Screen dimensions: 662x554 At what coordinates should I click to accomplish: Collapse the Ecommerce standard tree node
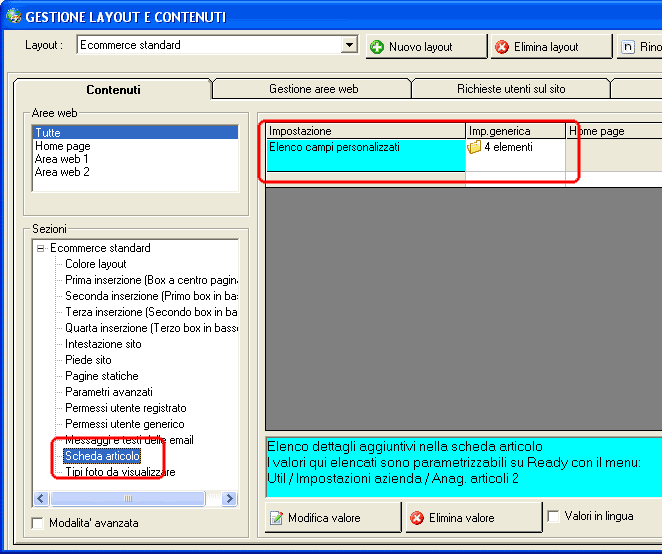click(x=40, y=248)
